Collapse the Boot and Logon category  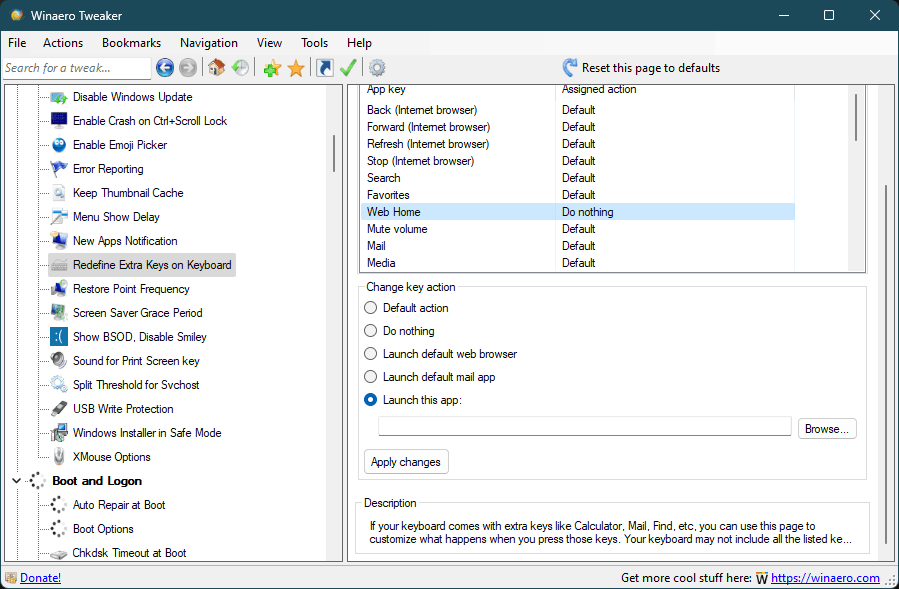pyautogui.click(x=17, y=481)
